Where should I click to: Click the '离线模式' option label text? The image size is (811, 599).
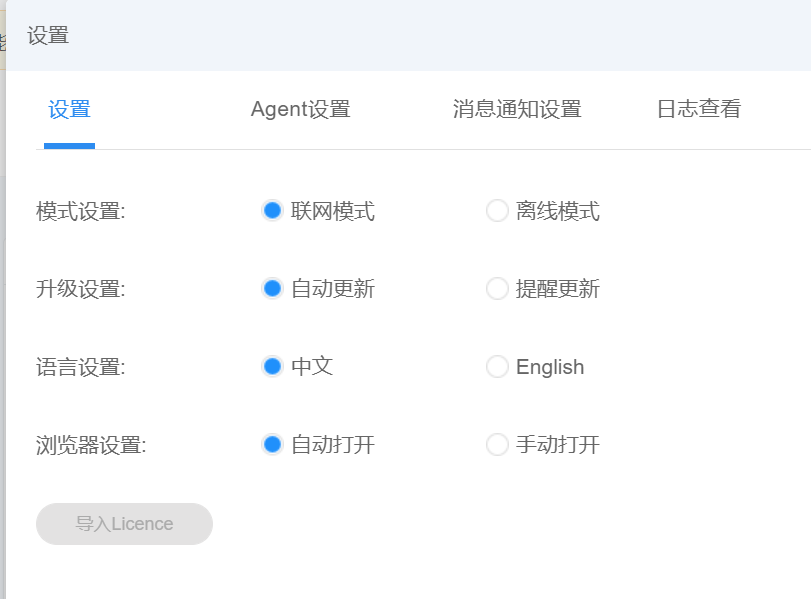pos(558,211)
